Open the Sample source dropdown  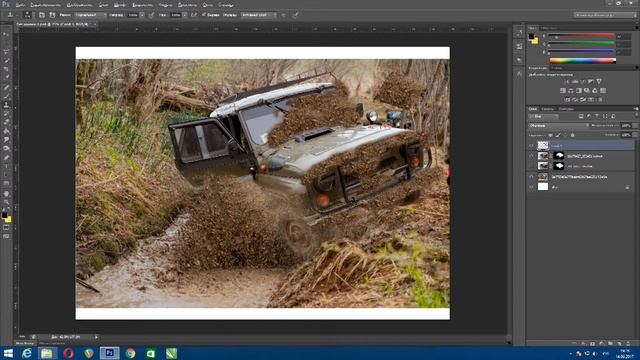258,15
